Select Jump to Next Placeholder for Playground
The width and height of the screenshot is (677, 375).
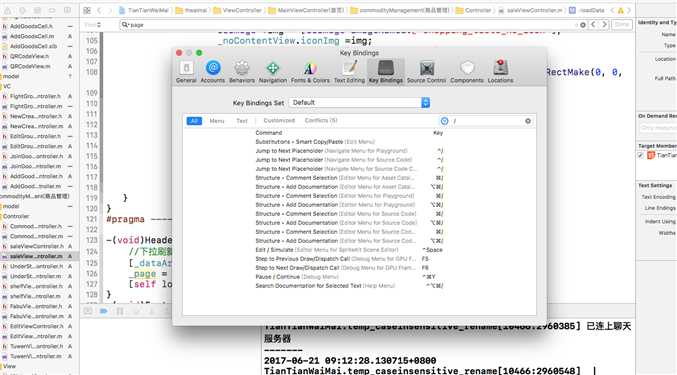350,151
